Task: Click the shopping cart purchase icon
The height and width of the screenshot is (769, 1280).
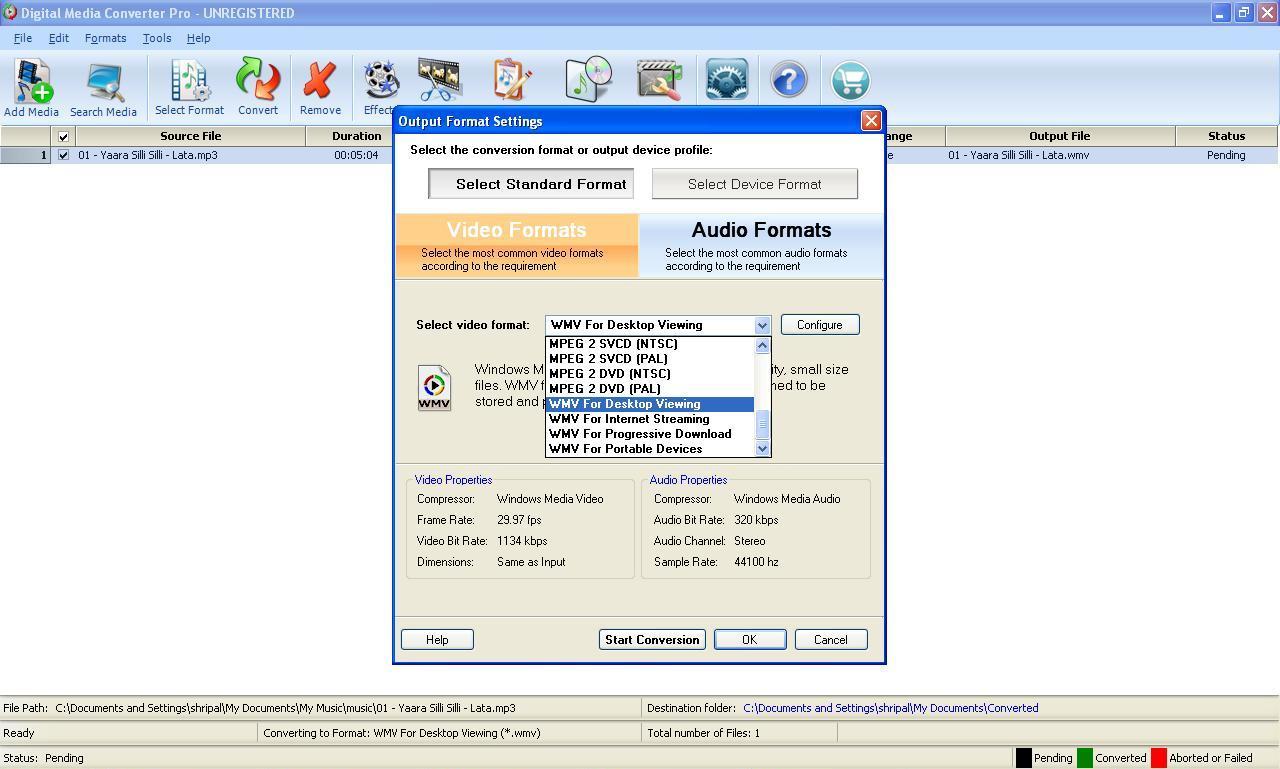Action: pos(850,80)
